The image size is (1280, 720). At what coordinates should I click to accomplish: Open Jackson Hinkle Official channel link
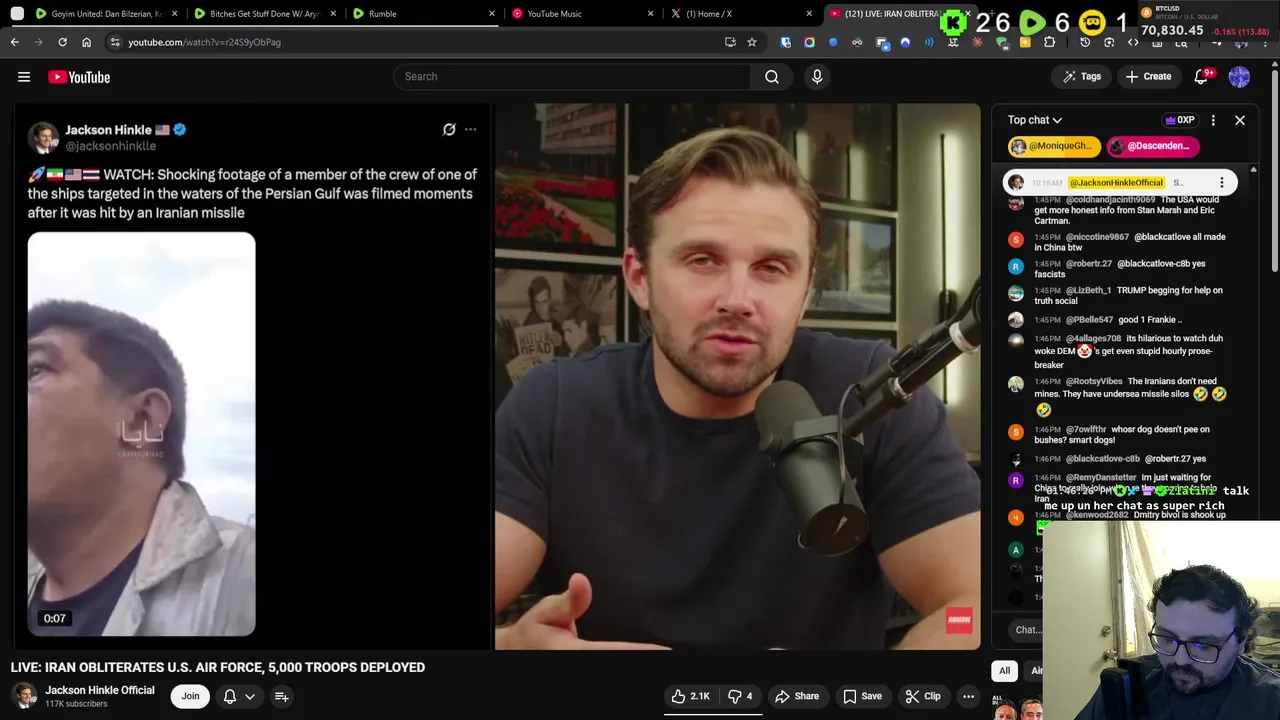[x=100, y=690]
